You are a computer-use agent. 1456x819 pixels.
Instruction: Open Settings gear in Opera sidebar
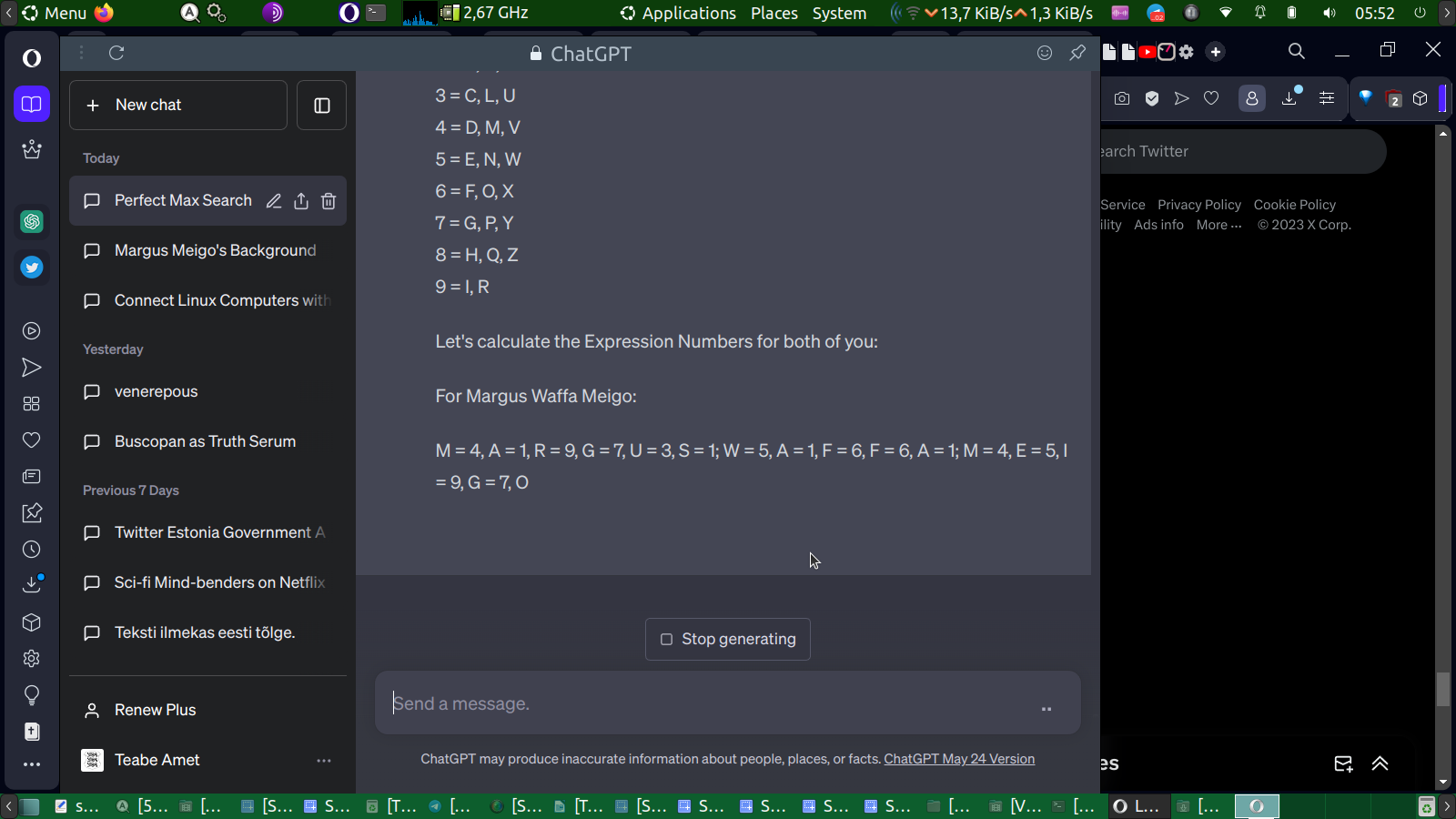click(x=32, y=659)
